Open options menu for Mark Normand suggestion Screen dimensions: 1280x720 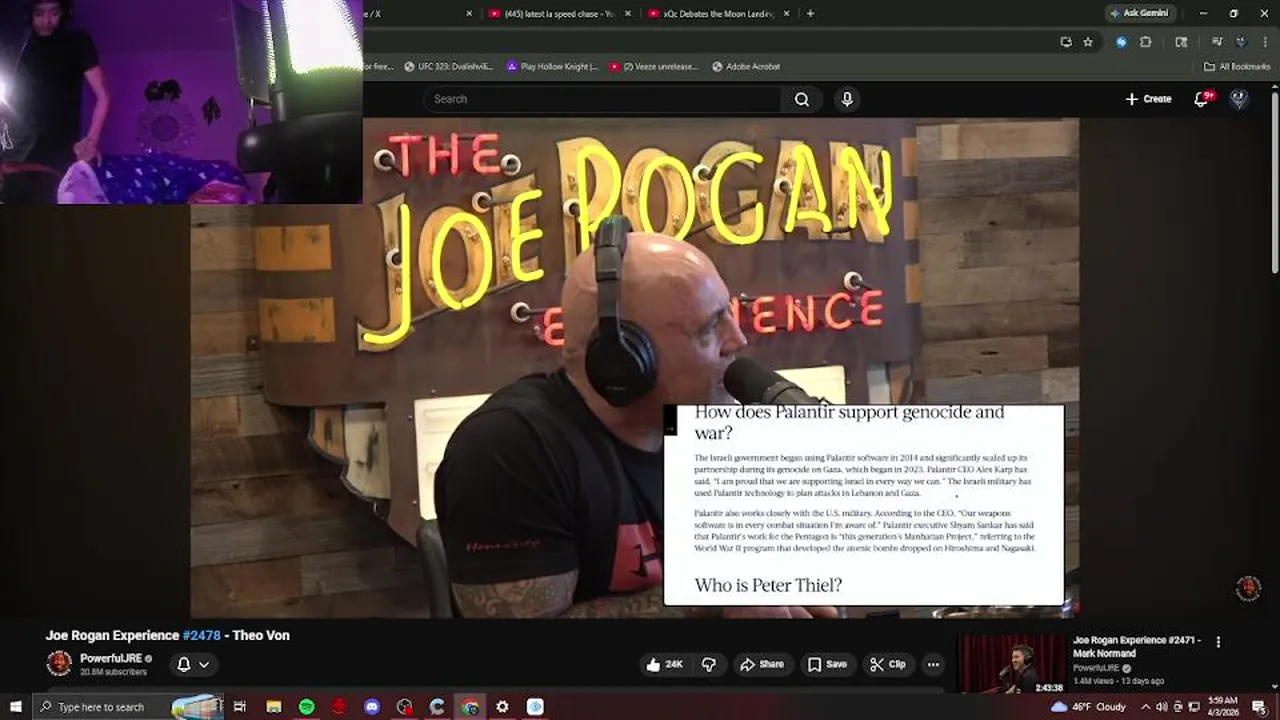click(x=1218, y=642)
